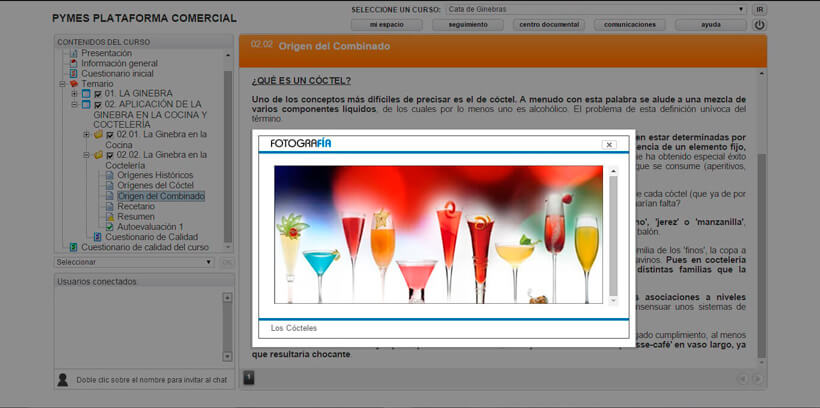Open Autoevaluación 1 item
The height and width of the screenshot is (408, 820).
point(150,227)
